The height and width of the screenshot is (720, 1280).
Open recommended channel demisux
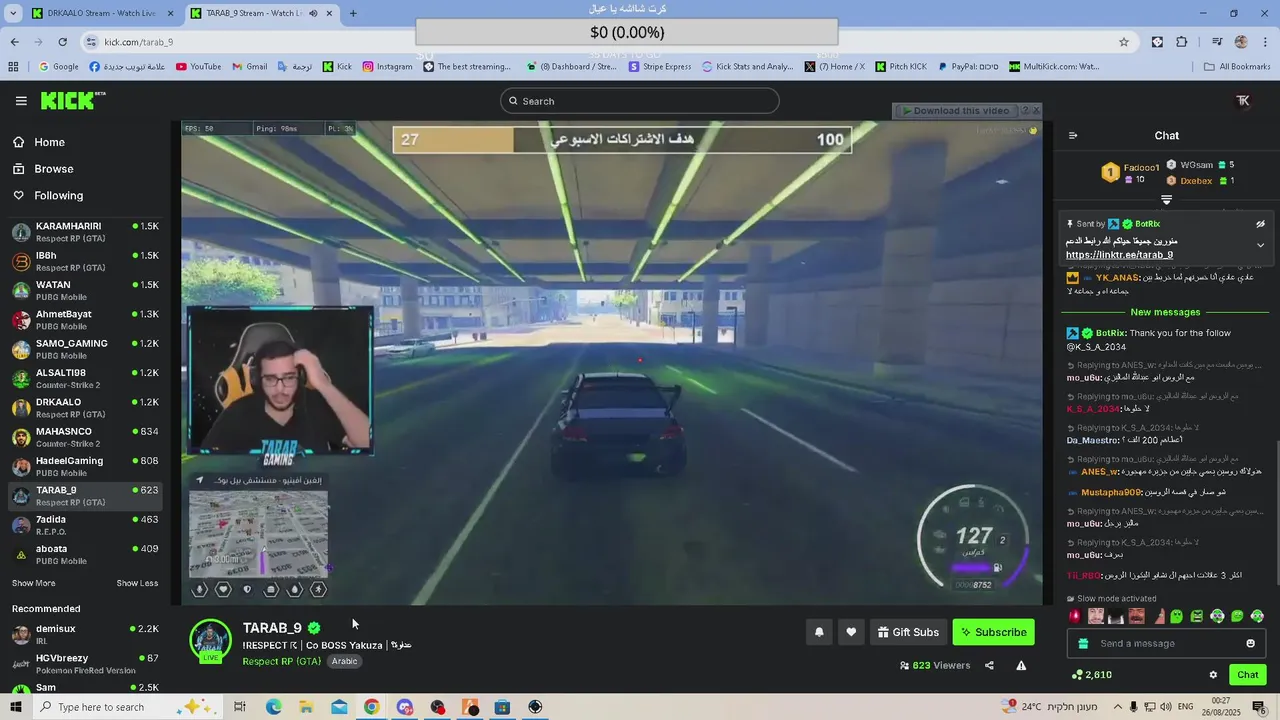click(85, 634)
